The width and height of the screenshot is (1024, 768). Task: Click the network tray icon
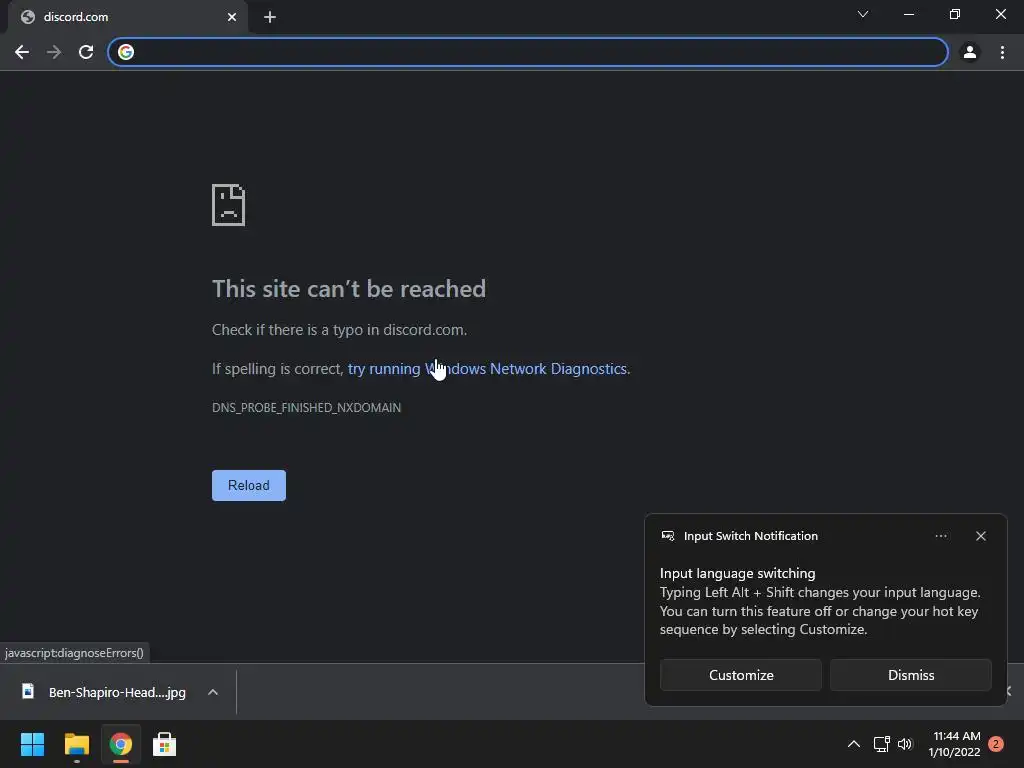[882, 744]
